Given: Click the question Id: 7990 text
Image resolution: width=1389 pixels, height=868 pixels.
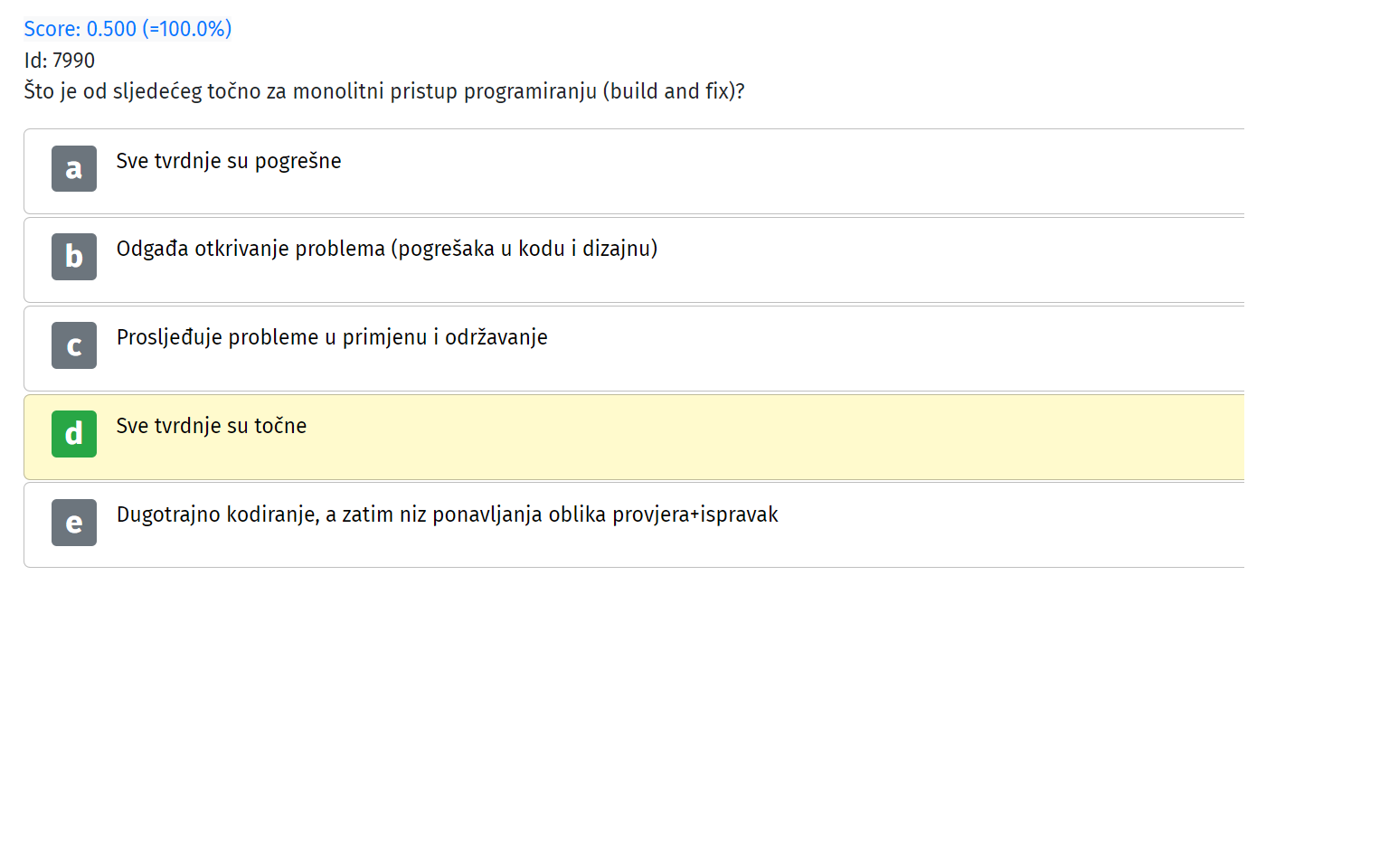Looking at the screenshot, I should coord(60,61).
